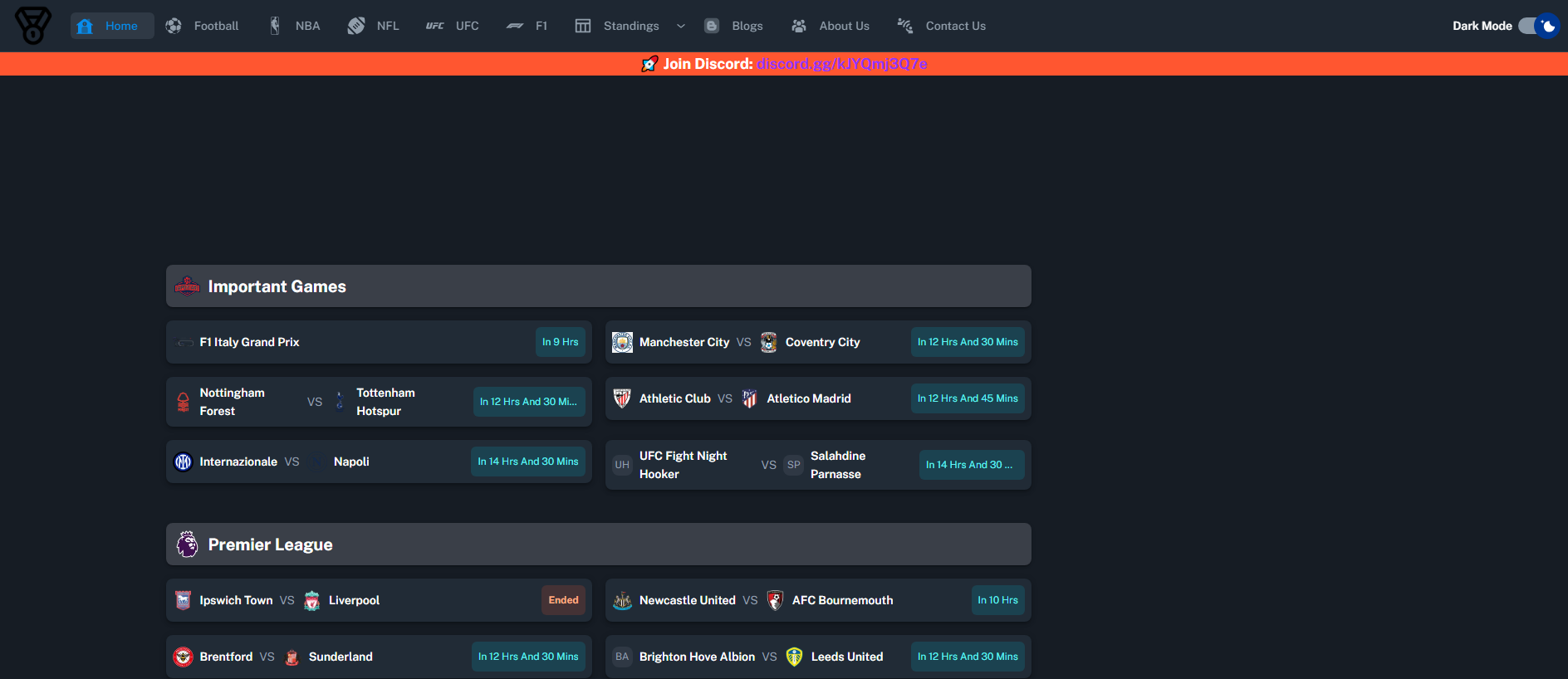Screen dimensions: 1568x679
Task: Click the Brentford crest
Action: [x=184, y=657]
